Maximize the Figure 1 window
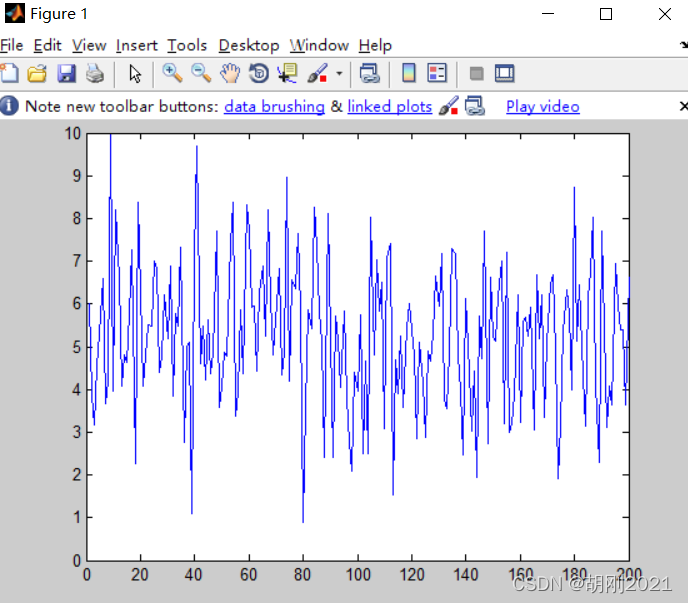The height and width of the screenshot is (603, 688). point(606,14)
